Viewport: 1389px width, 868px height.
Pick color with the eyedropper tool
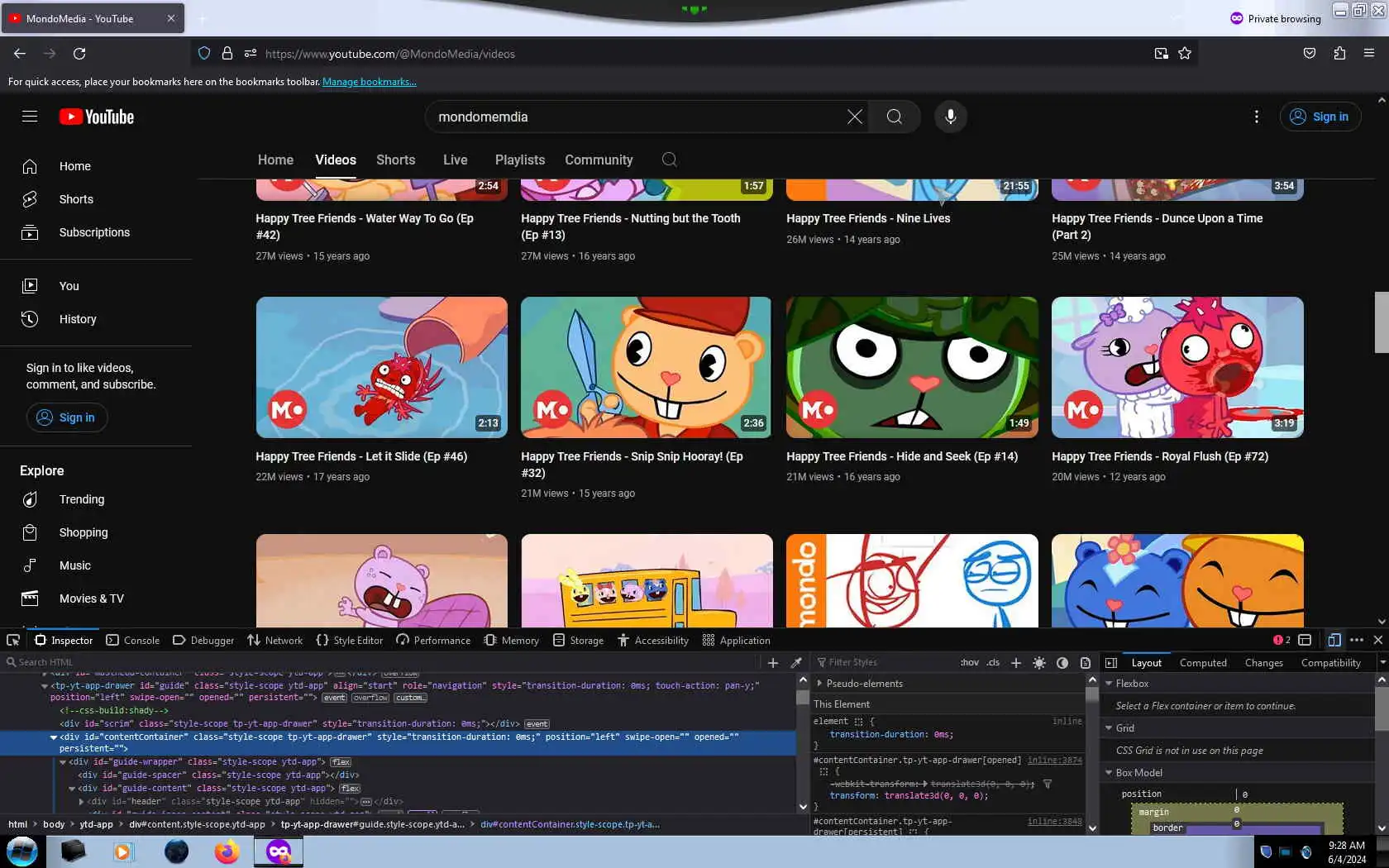tap(796, 662)
